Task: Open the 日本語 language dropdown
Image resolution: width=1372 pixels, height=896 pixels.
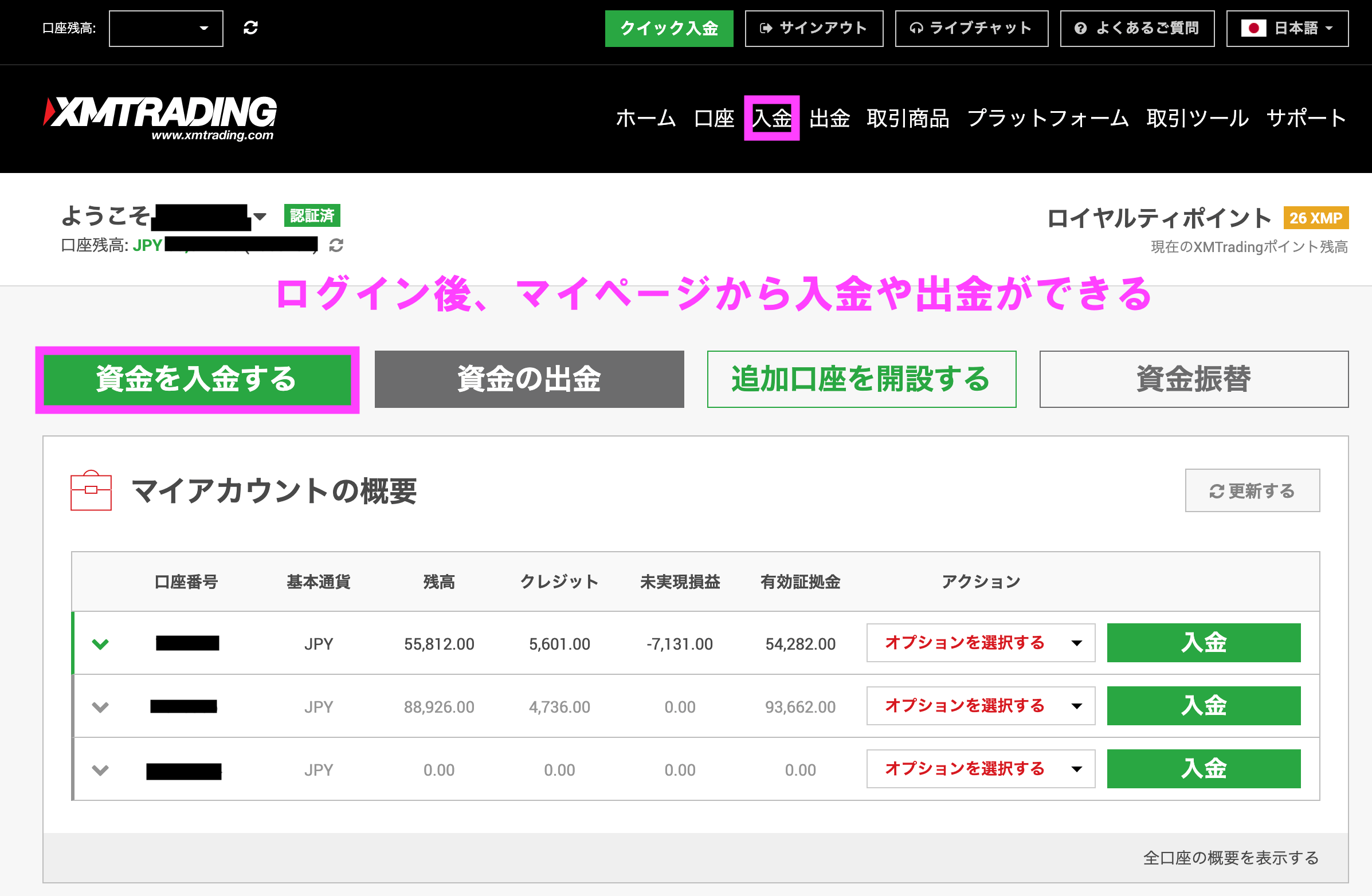Action: point(1287,28)
